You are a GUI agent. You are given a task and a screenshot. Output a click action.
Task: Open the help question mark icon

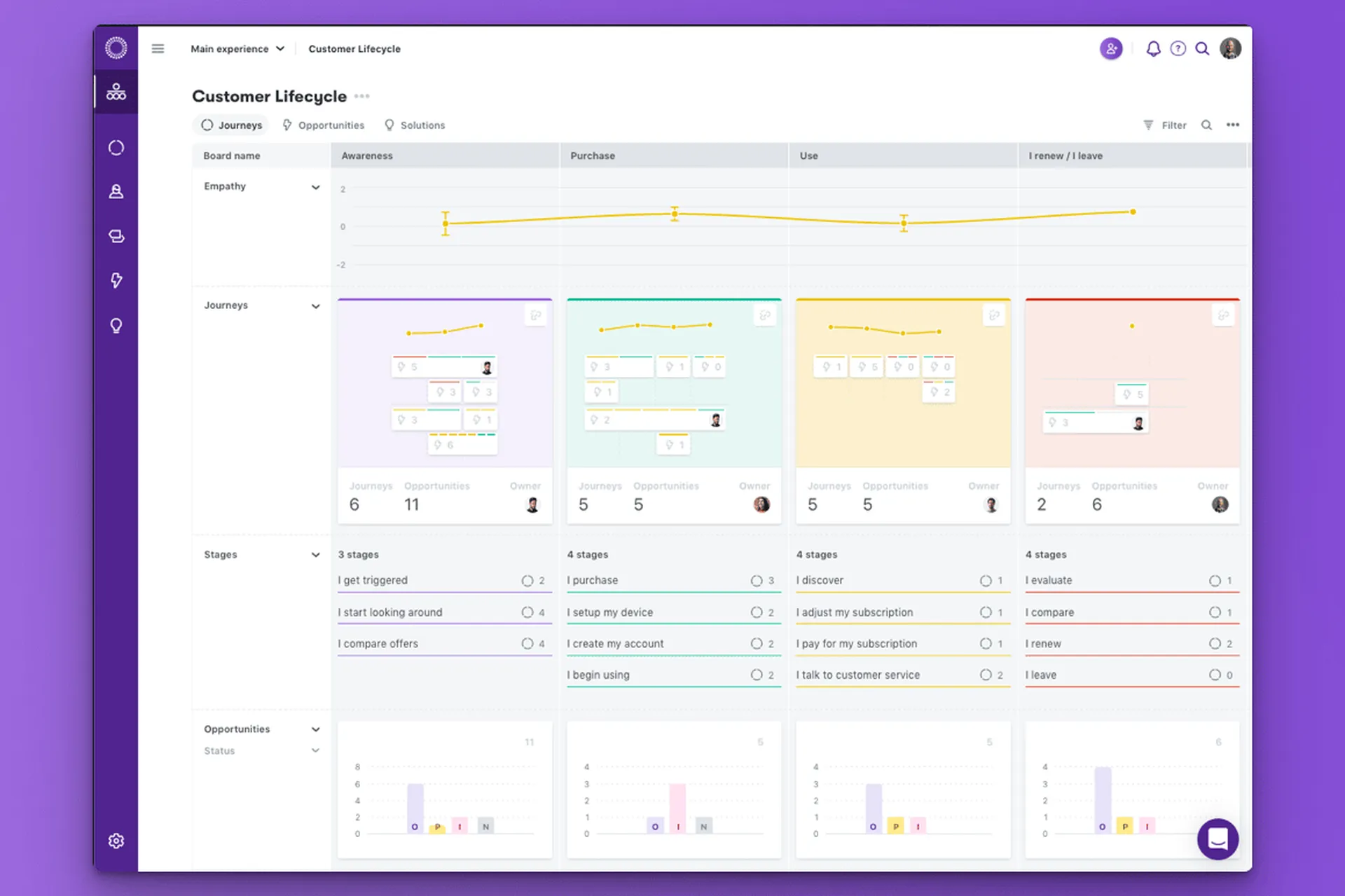point(1178,48)
